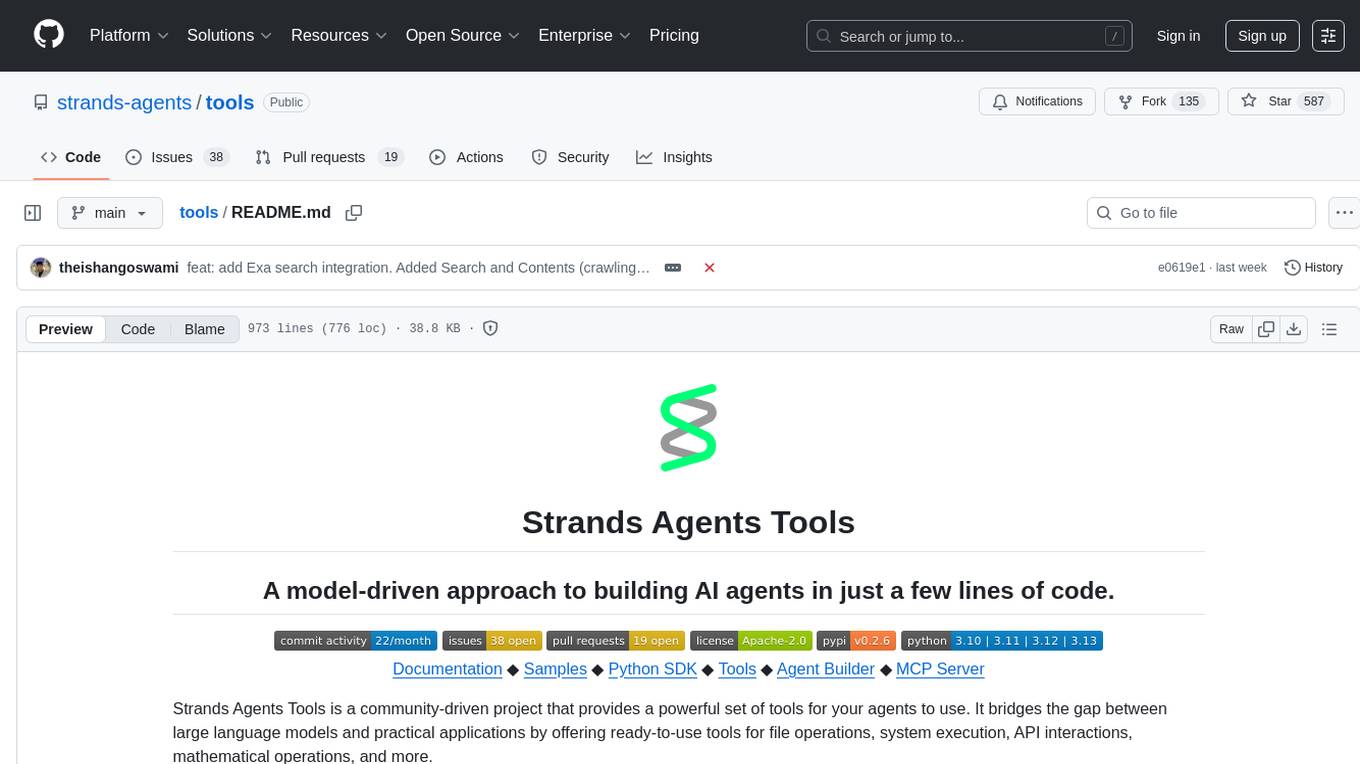Open the Documentation link

[x=447, y=669]
